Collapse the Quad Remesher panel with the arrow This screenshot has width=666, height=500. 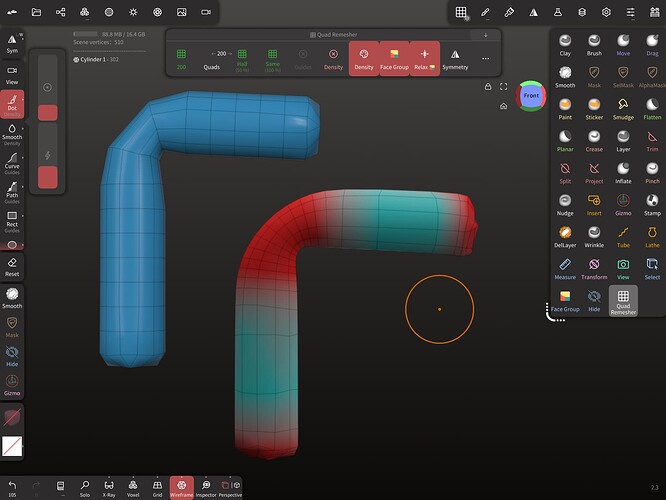pos(485,35)
